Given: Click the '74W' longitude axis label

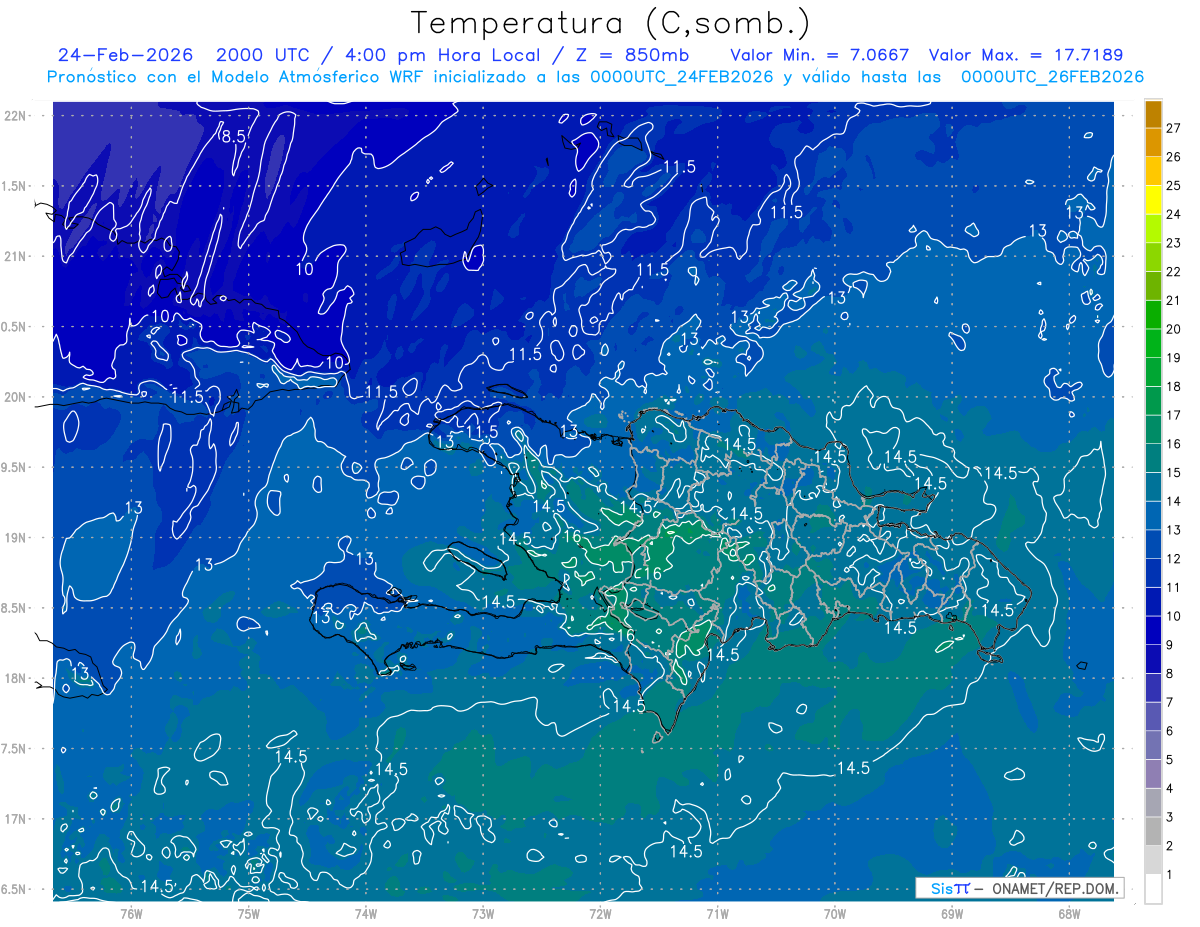Looking at the screenshot, I should [365, 913].
